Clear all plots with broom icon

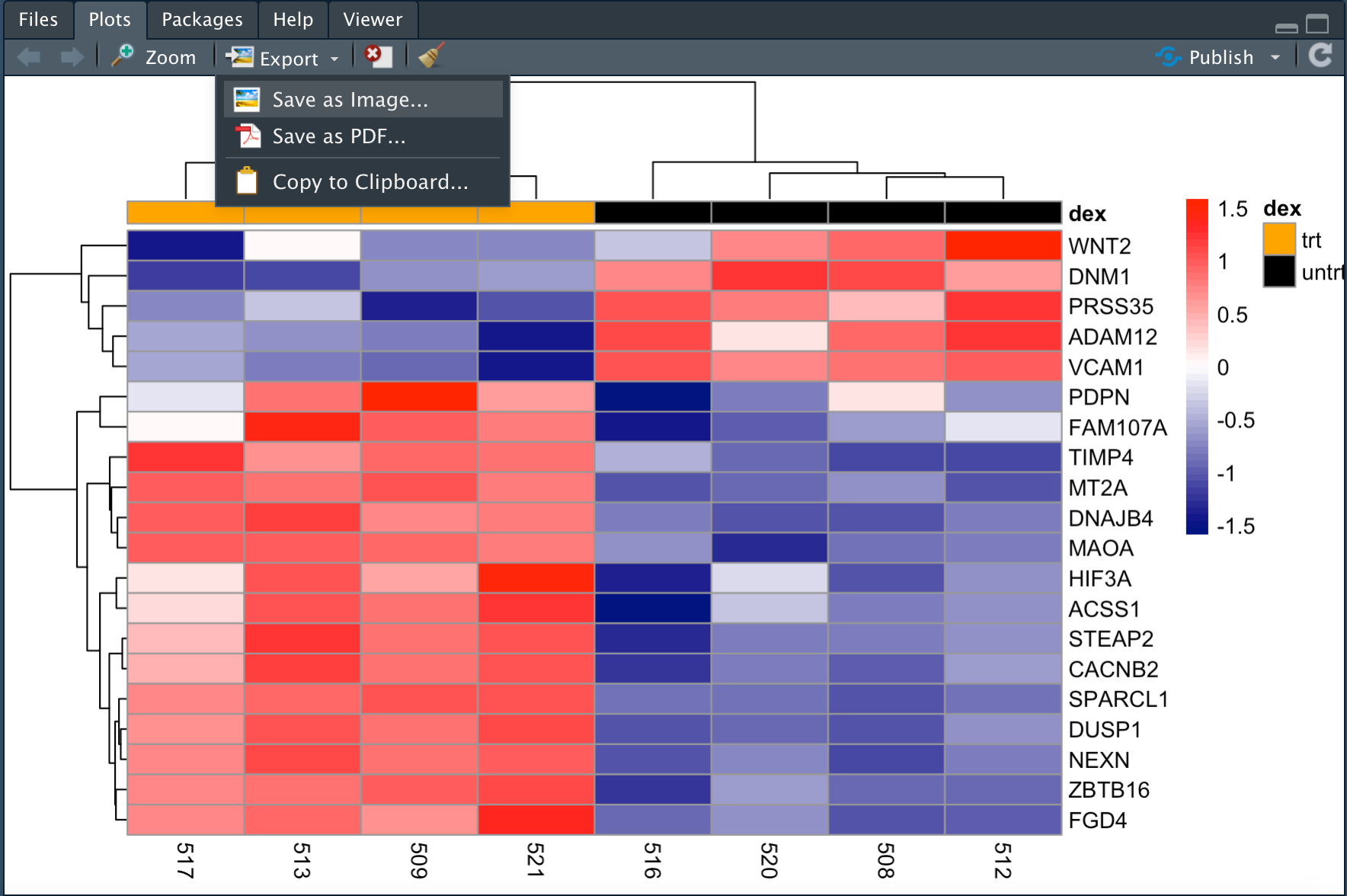pyautogui.click(x=431, y=56)
